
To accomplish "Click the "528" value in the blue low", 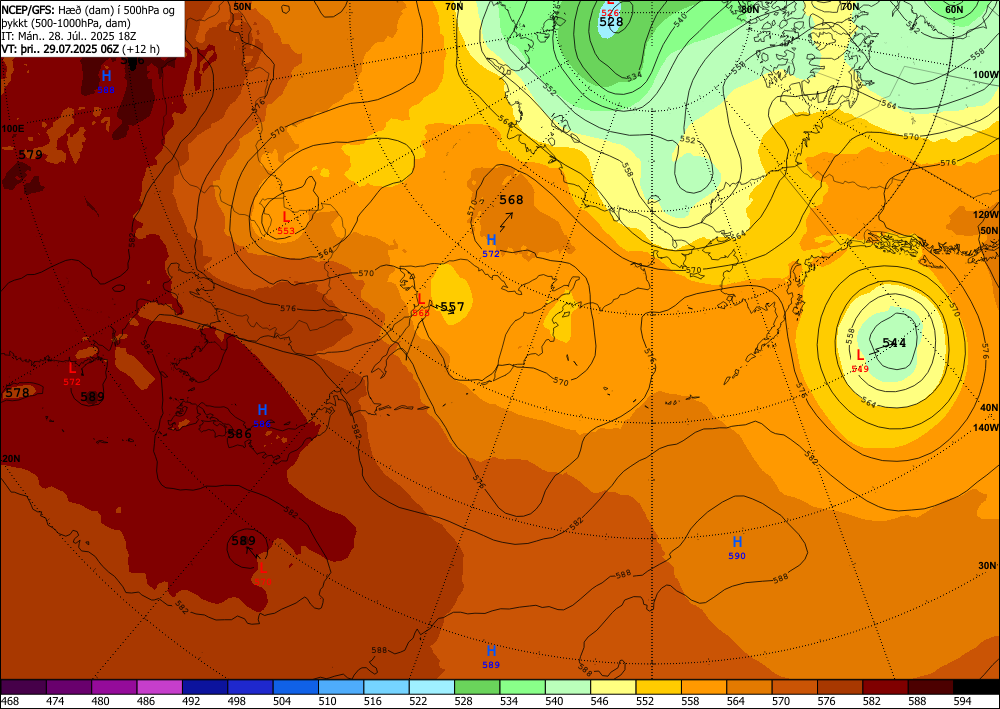I will (611, 22).
